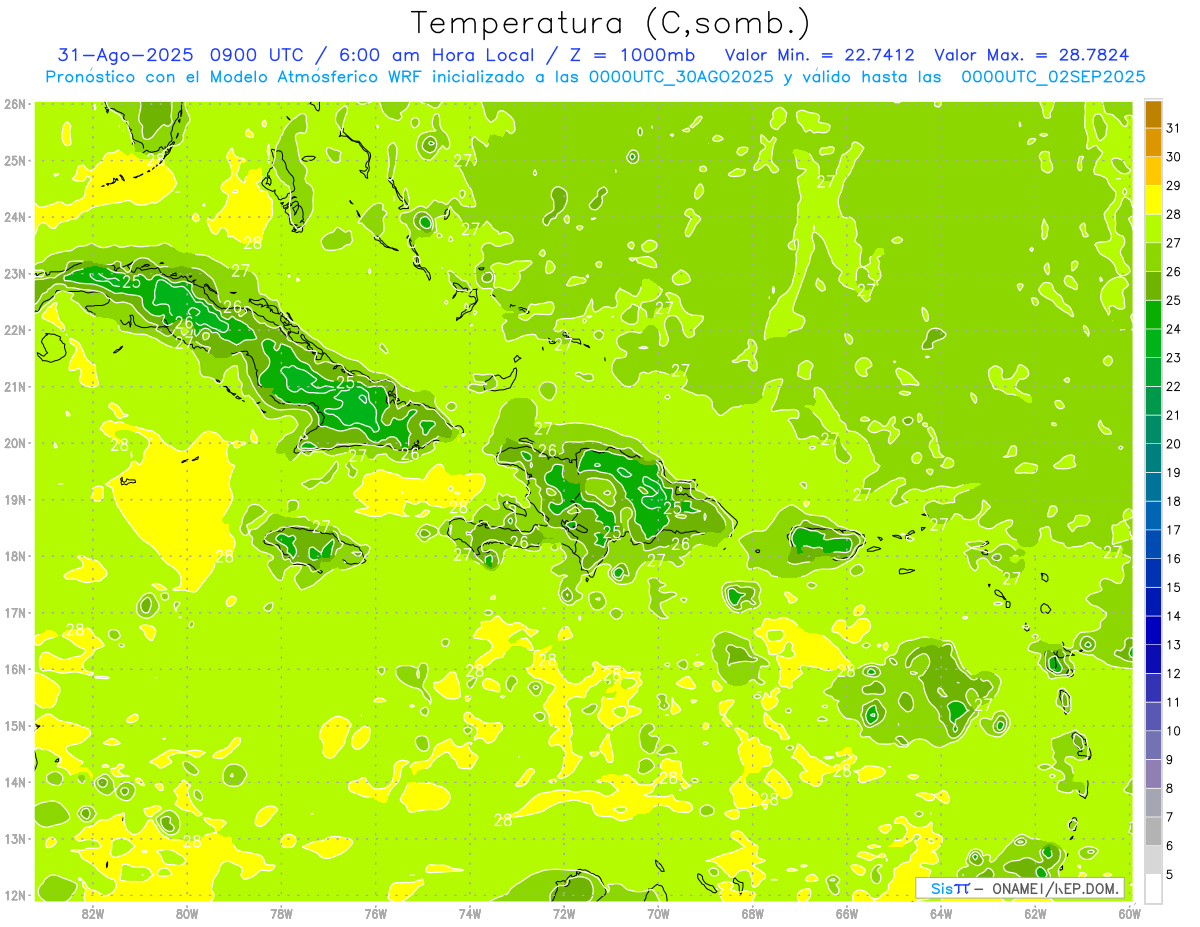Click the brown top swatch above 31

coord(1153,114)
